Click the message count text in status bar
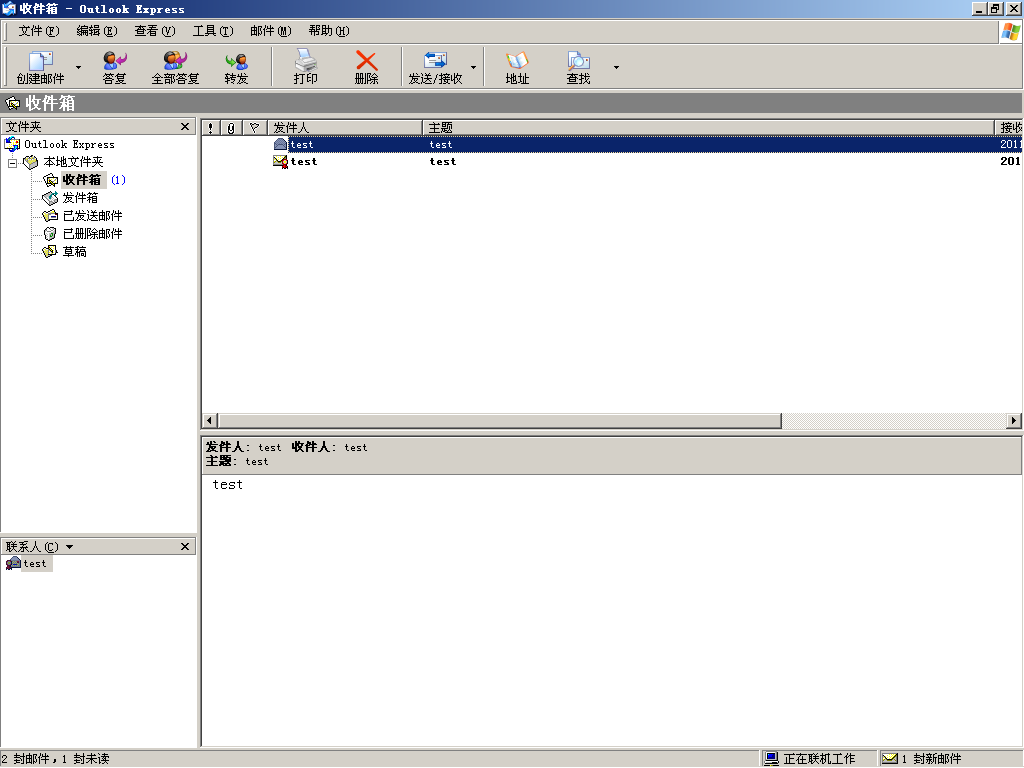Image resolution: width=1024 pixels, height=768 pixels. (x=56, y=758)
